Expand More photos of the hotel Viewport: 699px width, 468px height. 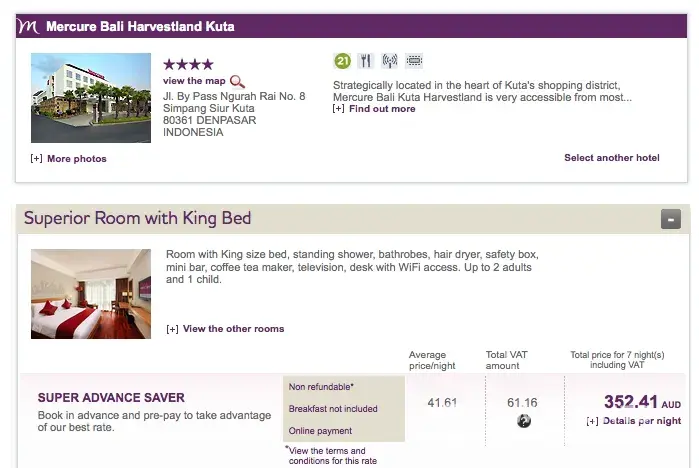click(76, 159)
